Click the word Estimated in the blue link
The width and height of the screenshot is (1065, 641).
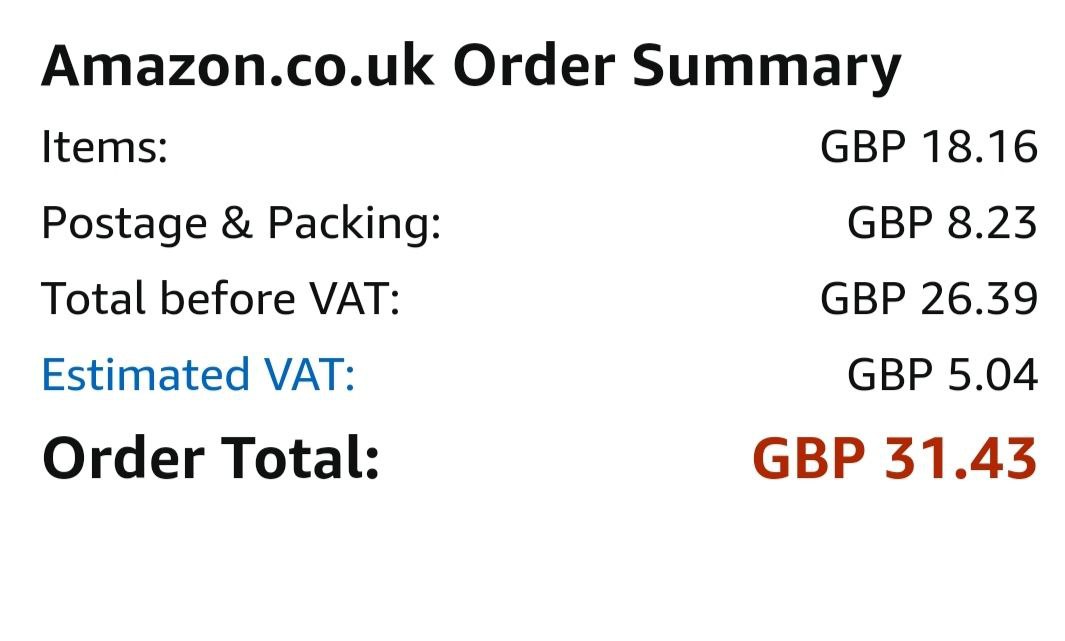(146, 375)
